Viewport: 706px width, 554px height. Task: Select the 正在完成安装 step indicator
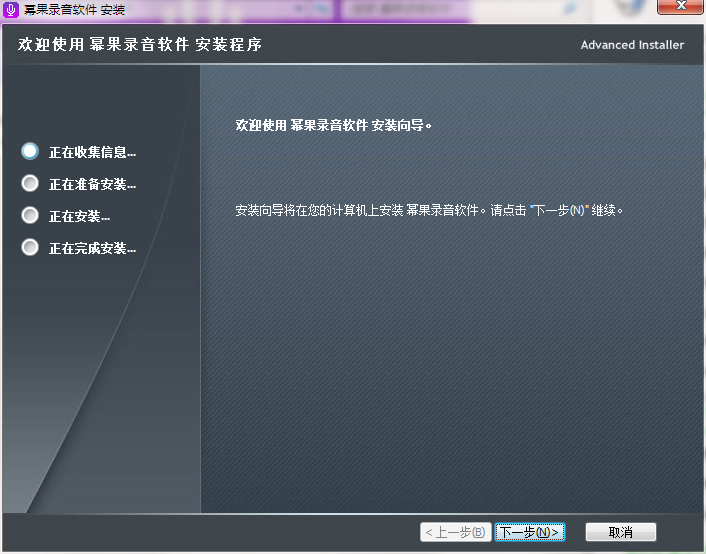(x=30, y=247)
